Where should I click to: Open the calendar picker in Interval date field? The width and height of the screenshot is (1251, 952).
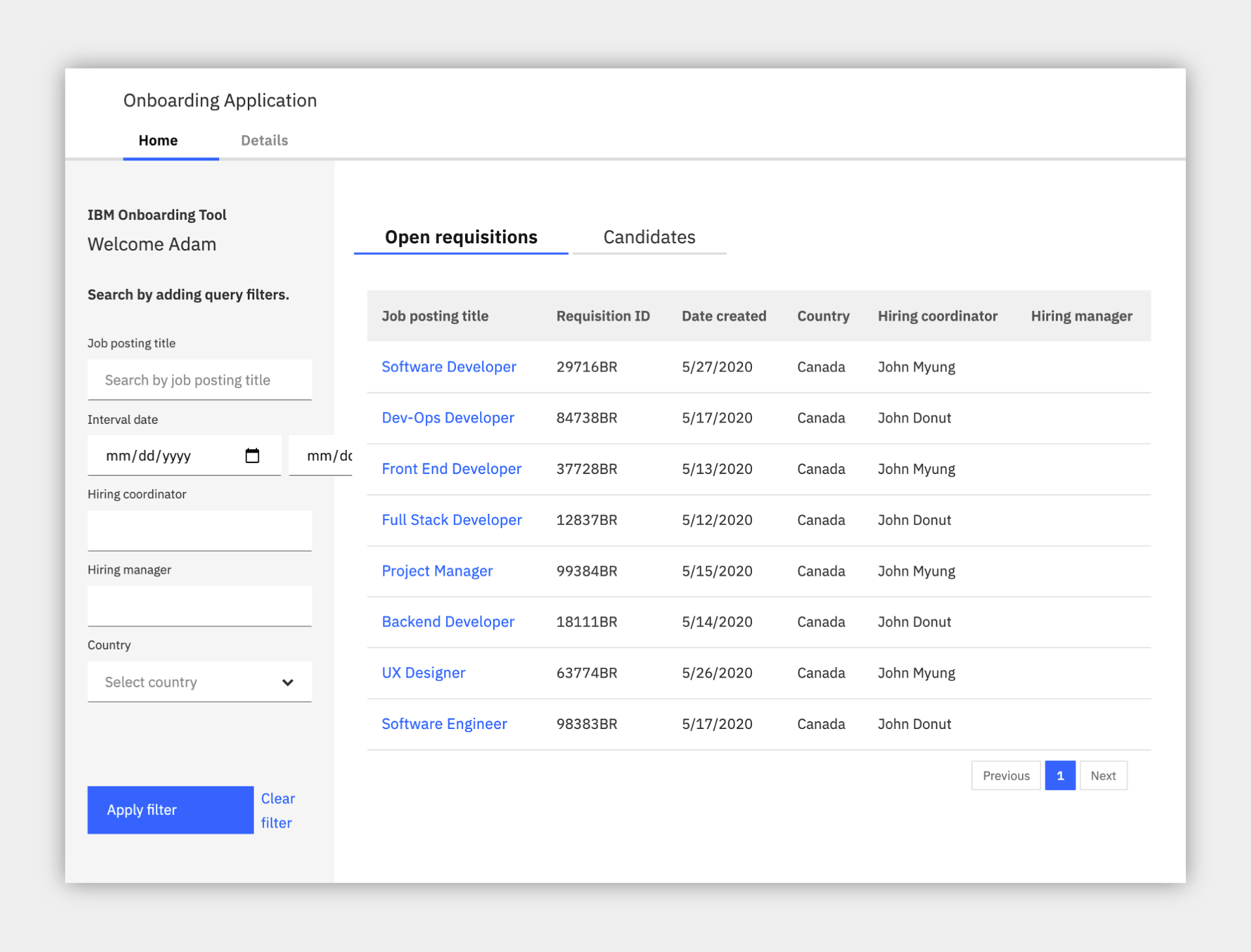(x=252, y=456)
